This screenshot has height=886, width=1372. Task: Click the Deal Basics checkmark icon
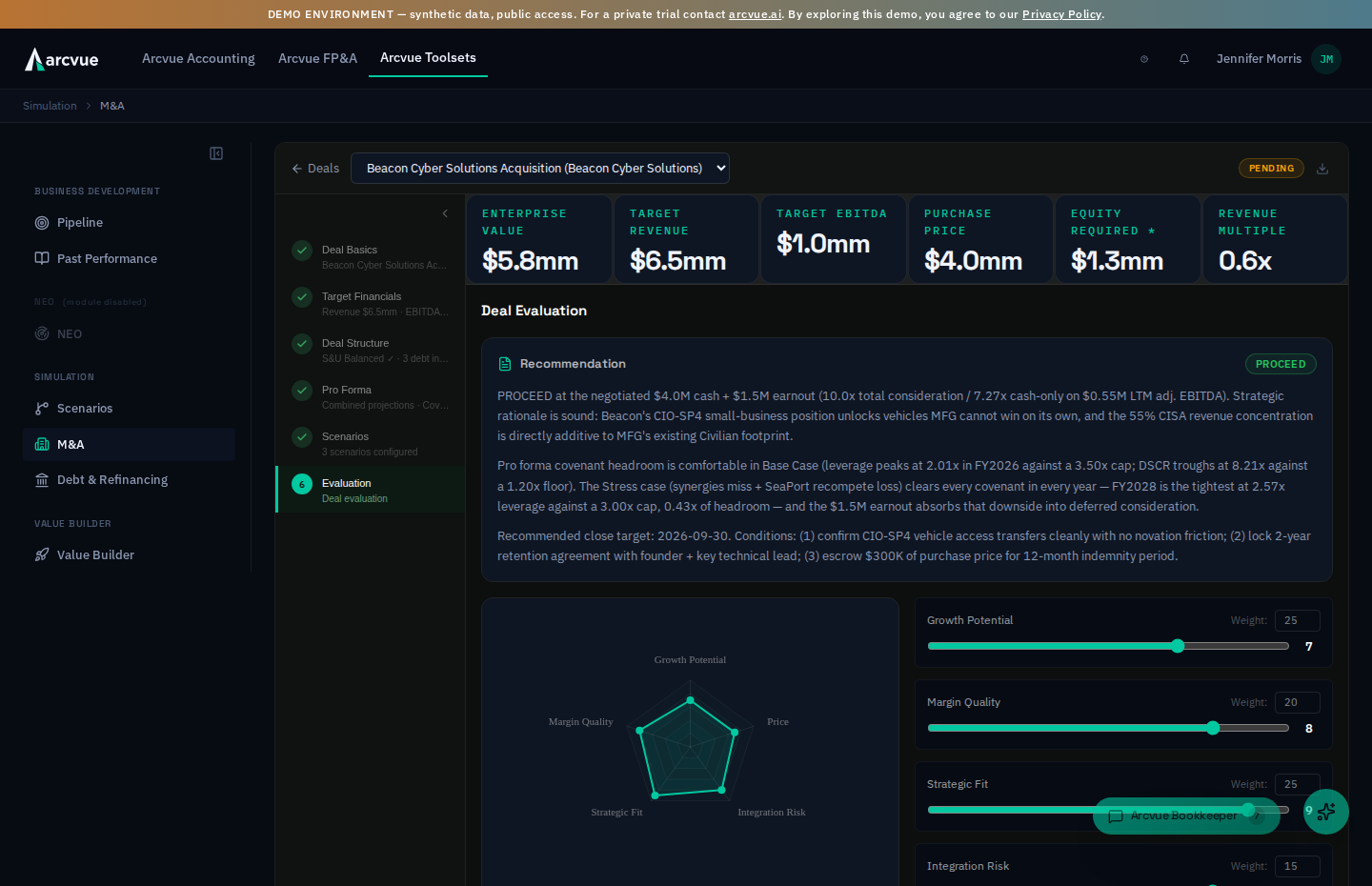pos(302,251)
